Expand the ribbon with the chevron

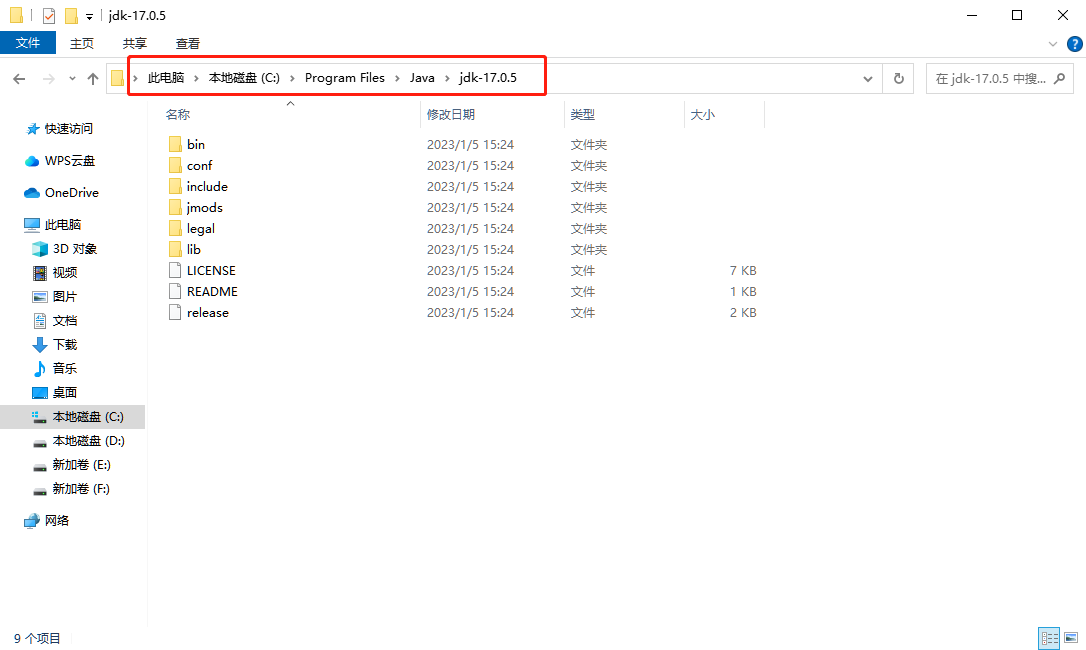tap(1053, 44)
